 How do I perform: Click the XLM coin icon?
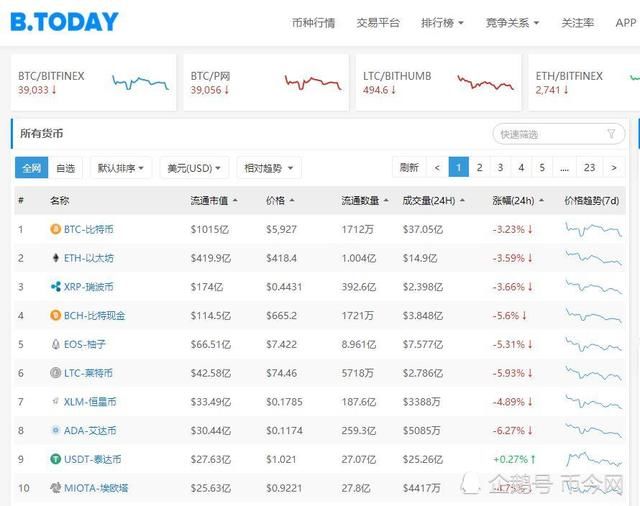(56, 402)
